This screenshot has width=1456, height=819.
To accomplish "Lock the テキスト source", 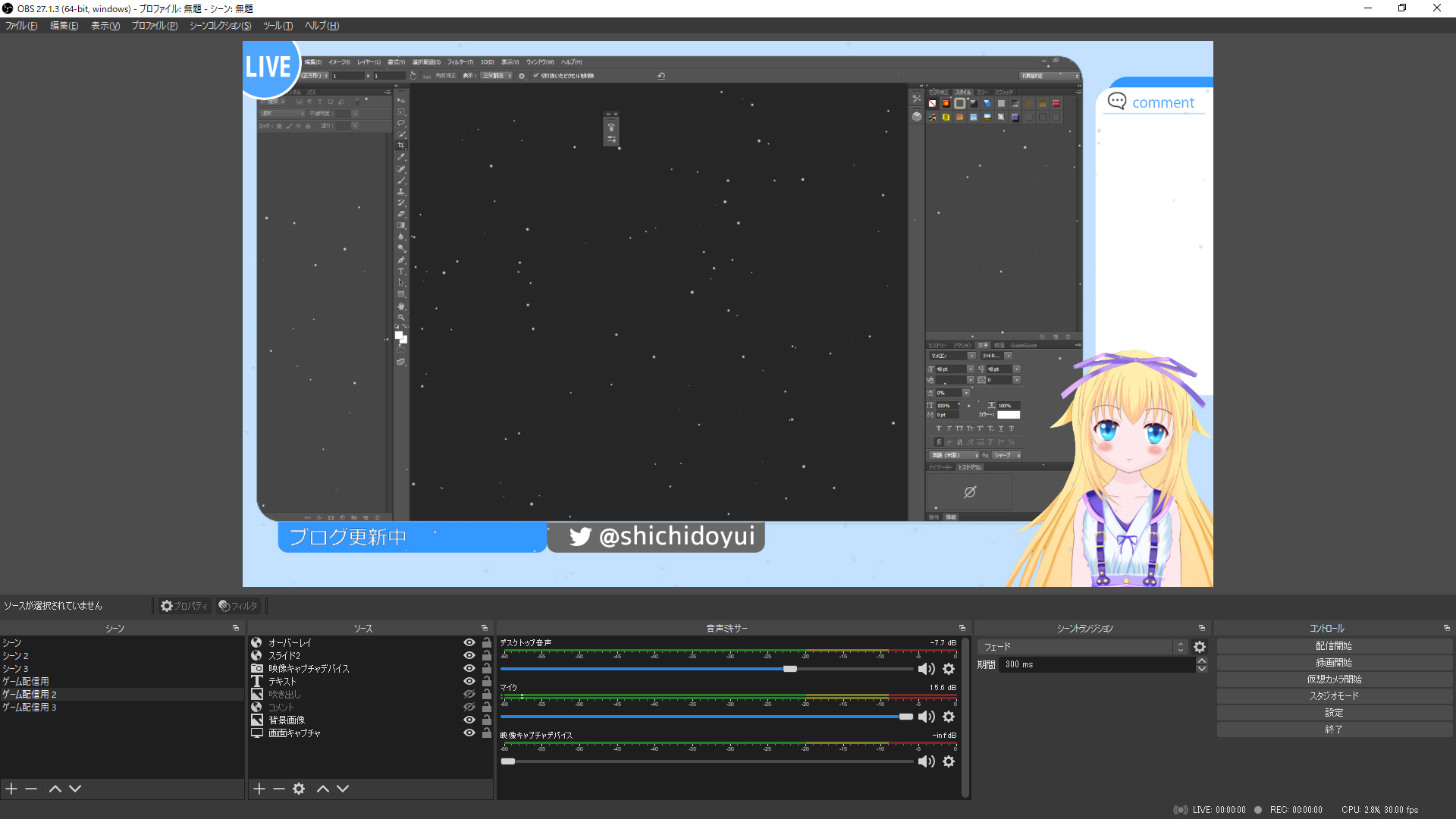I will point(487,681).
